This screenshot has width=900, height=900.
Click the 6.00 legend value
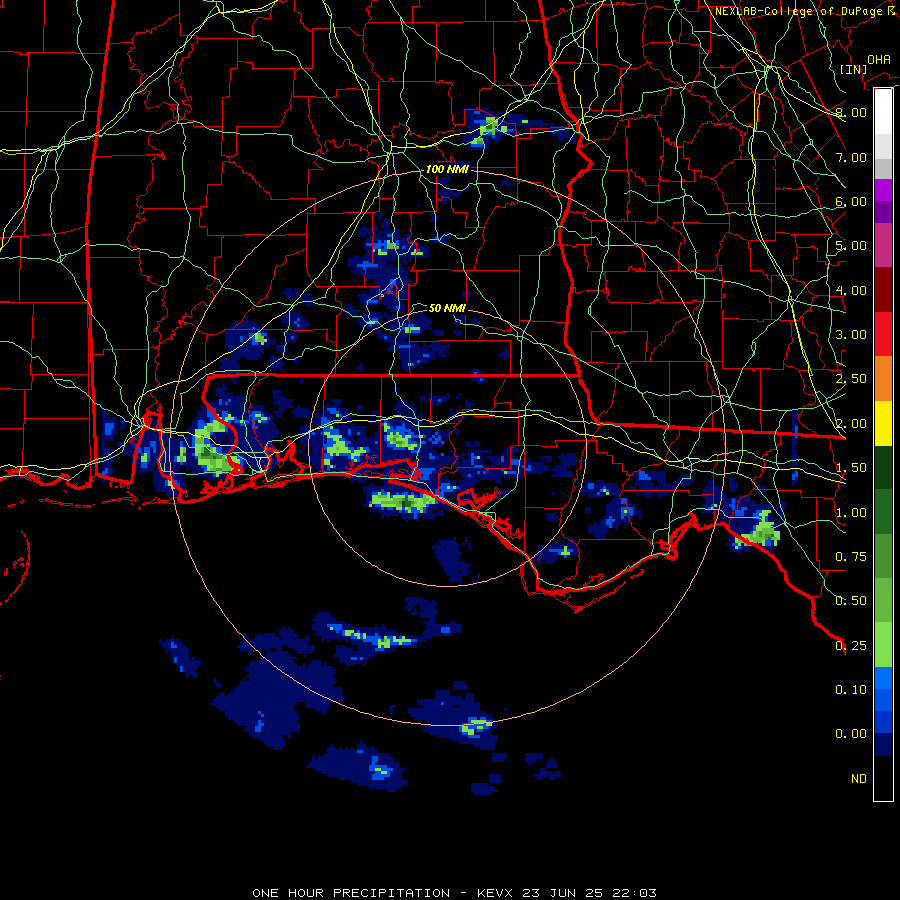coord(851,201)
